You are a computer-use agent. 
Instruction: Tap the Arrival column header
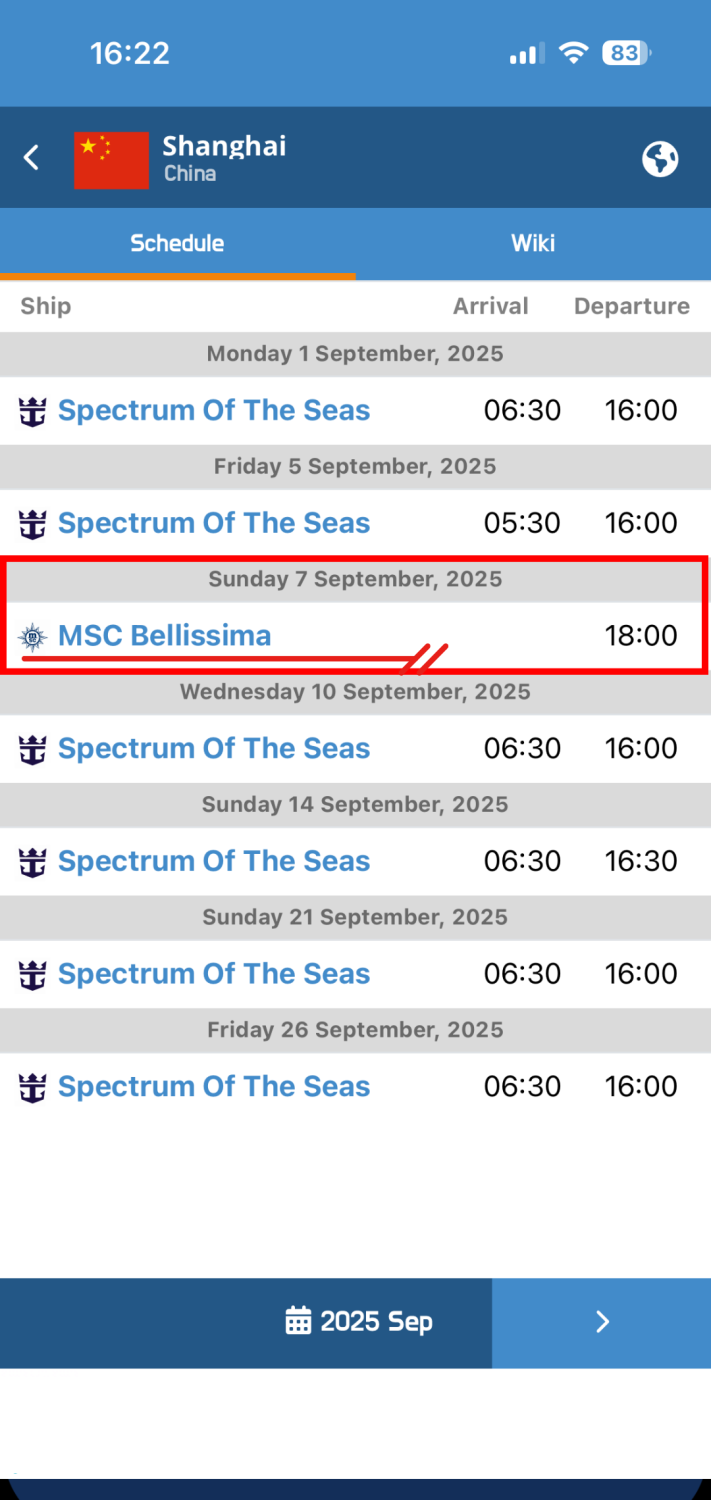click(x=491, y=306)
